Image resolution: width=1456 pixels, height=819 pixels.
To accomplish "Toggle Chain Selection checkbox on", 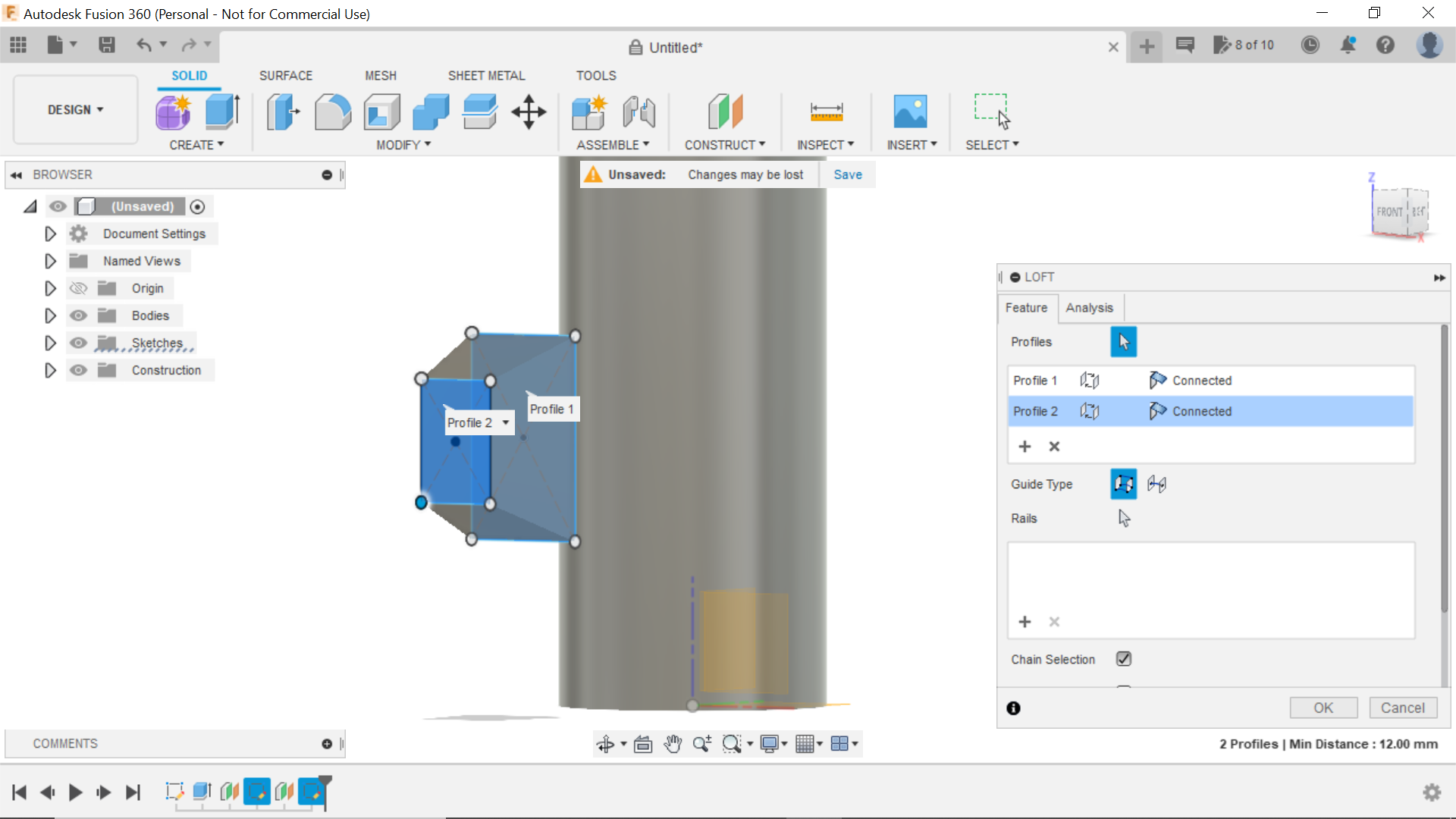I will coord(1123,658).
